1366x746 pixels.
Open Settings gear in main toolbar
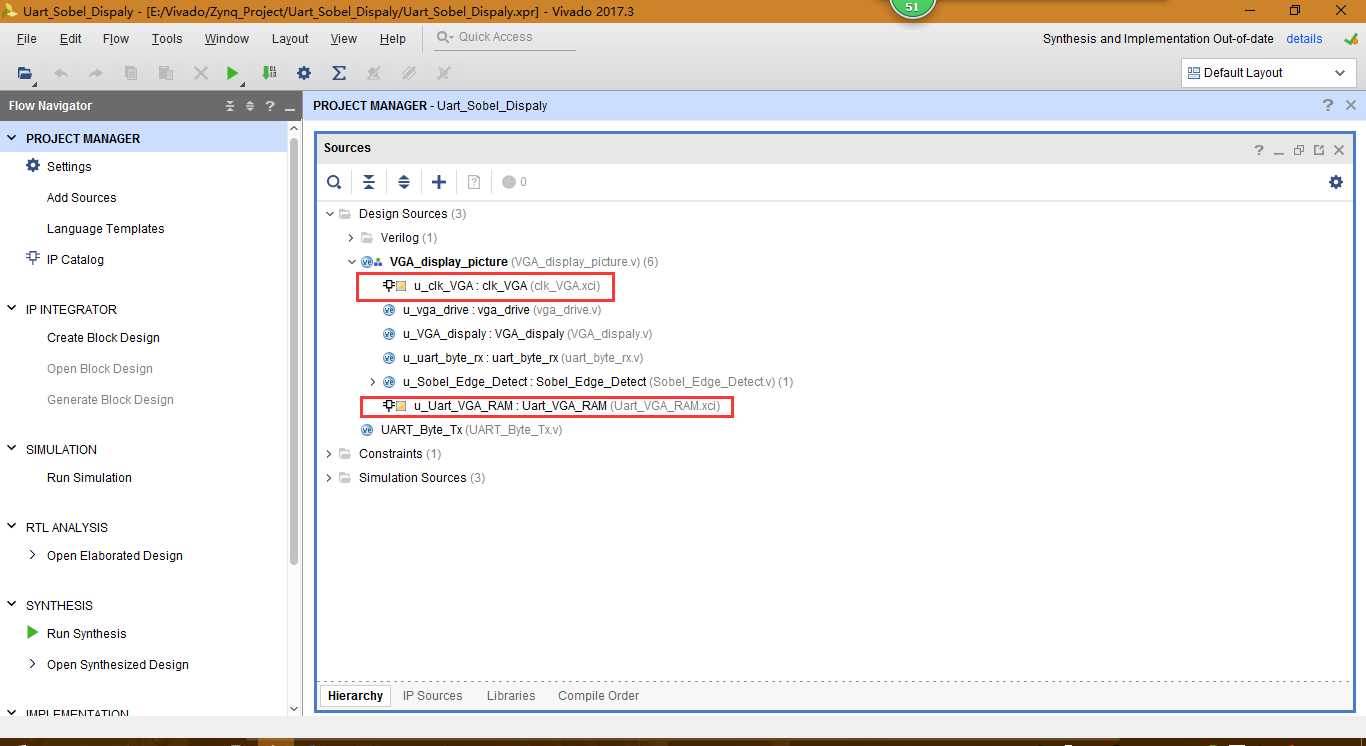[x=304, y=73]
